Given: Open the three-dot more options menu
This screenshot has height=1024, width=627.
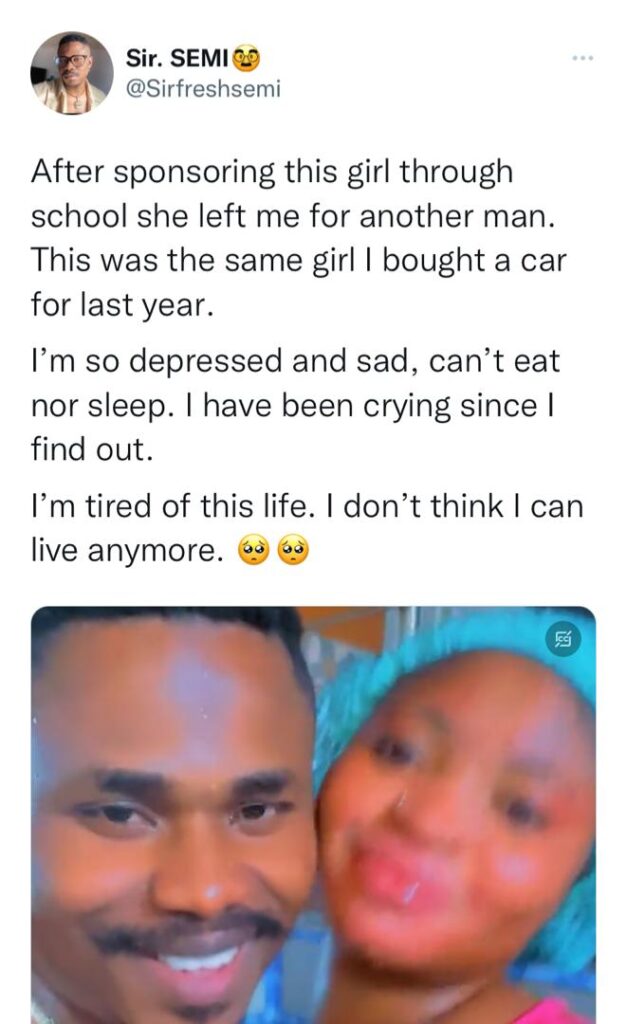Looking at the screenshot, I should (x=582, y=58).
